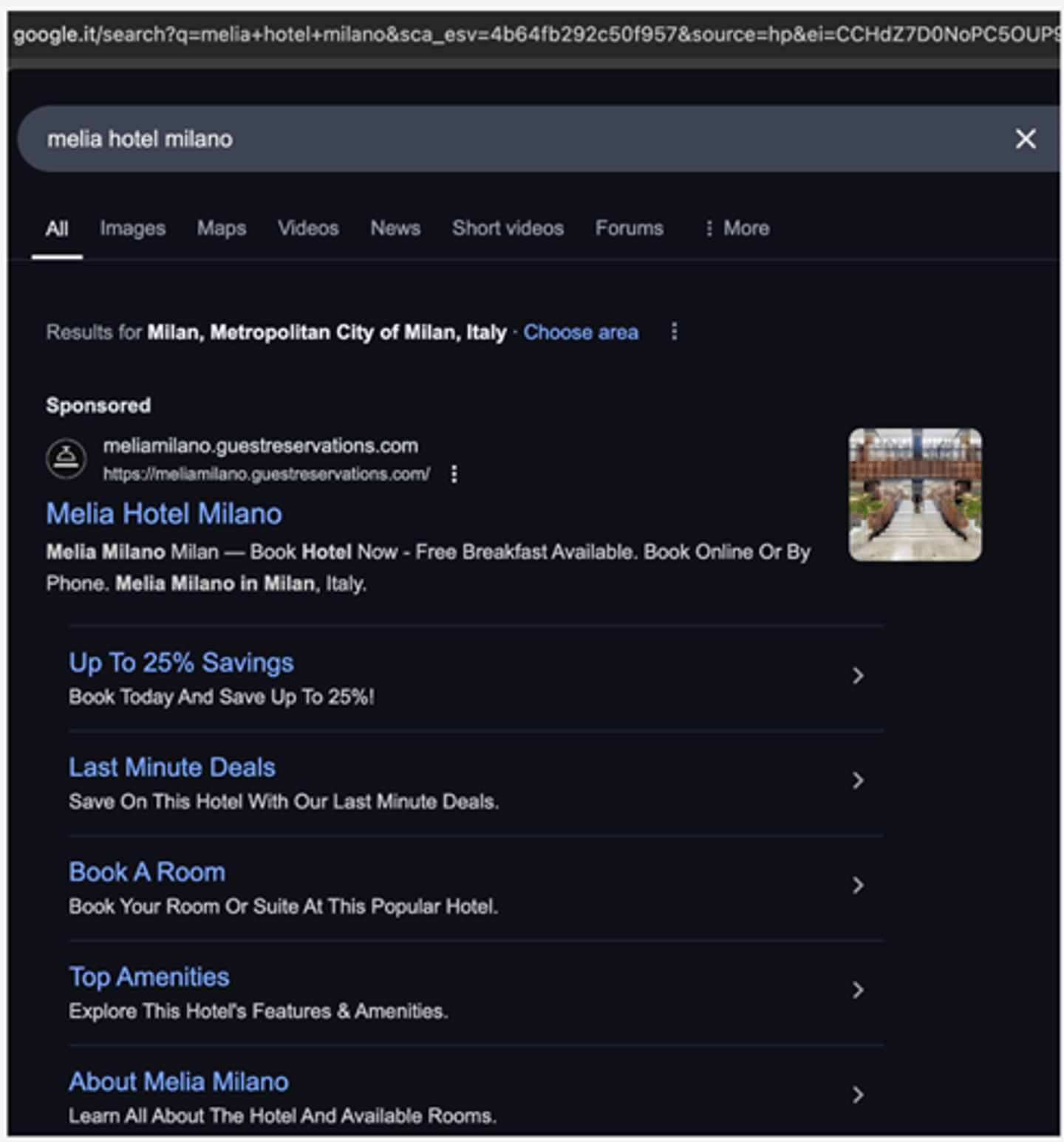Clear the search box with X icon
Image resolution: width=1064 pixels, height=1142 pixels.
point(1025,139)
